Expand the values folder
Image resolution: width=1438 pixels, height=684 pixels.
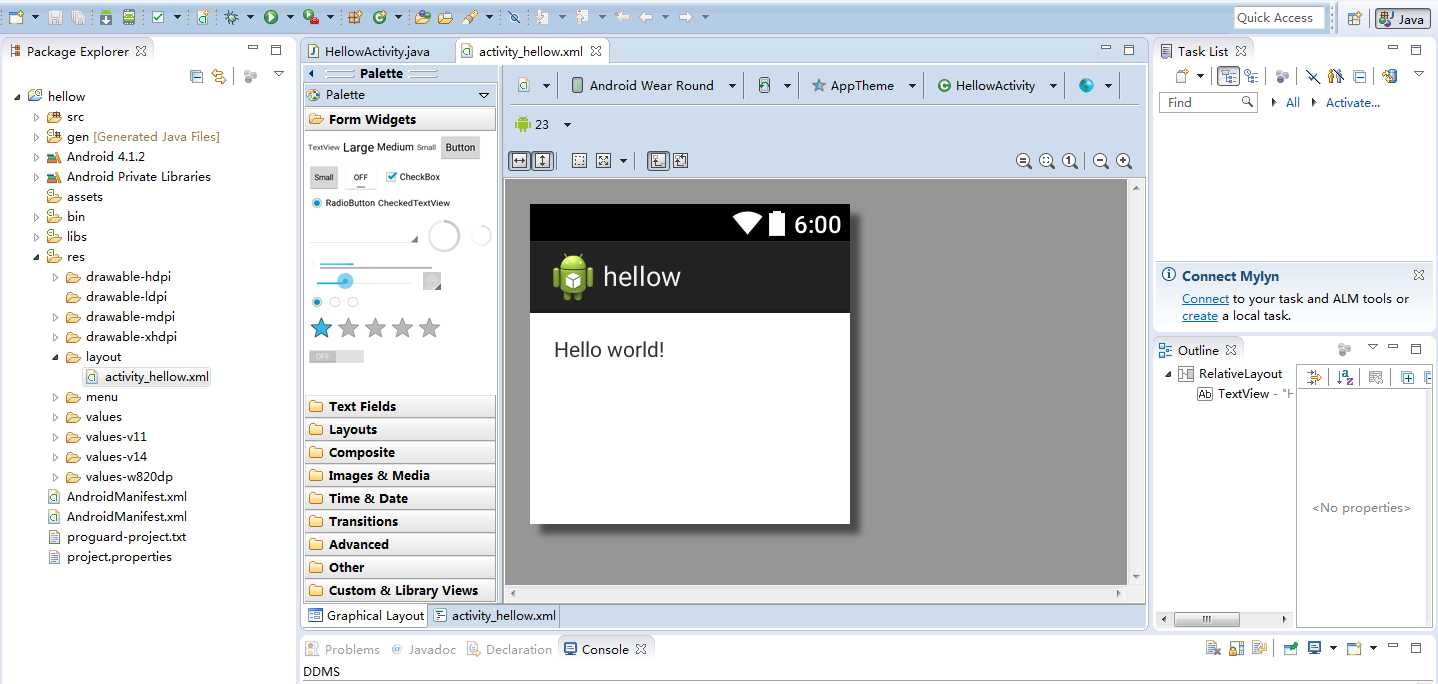tap(56, 417)
